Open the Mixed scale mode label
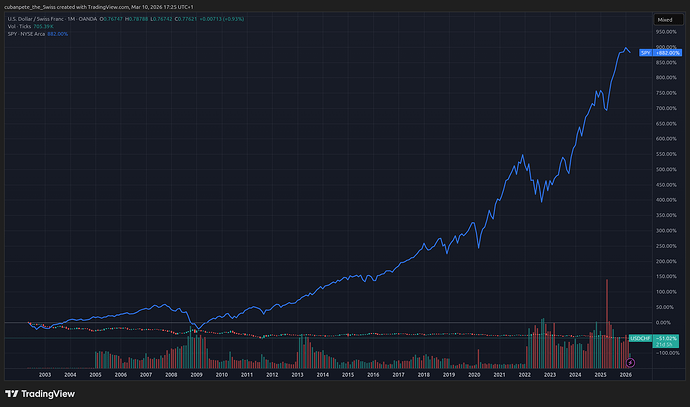This screenshot has height=407, width=690. pyautogui.click(x=664, y=19)
